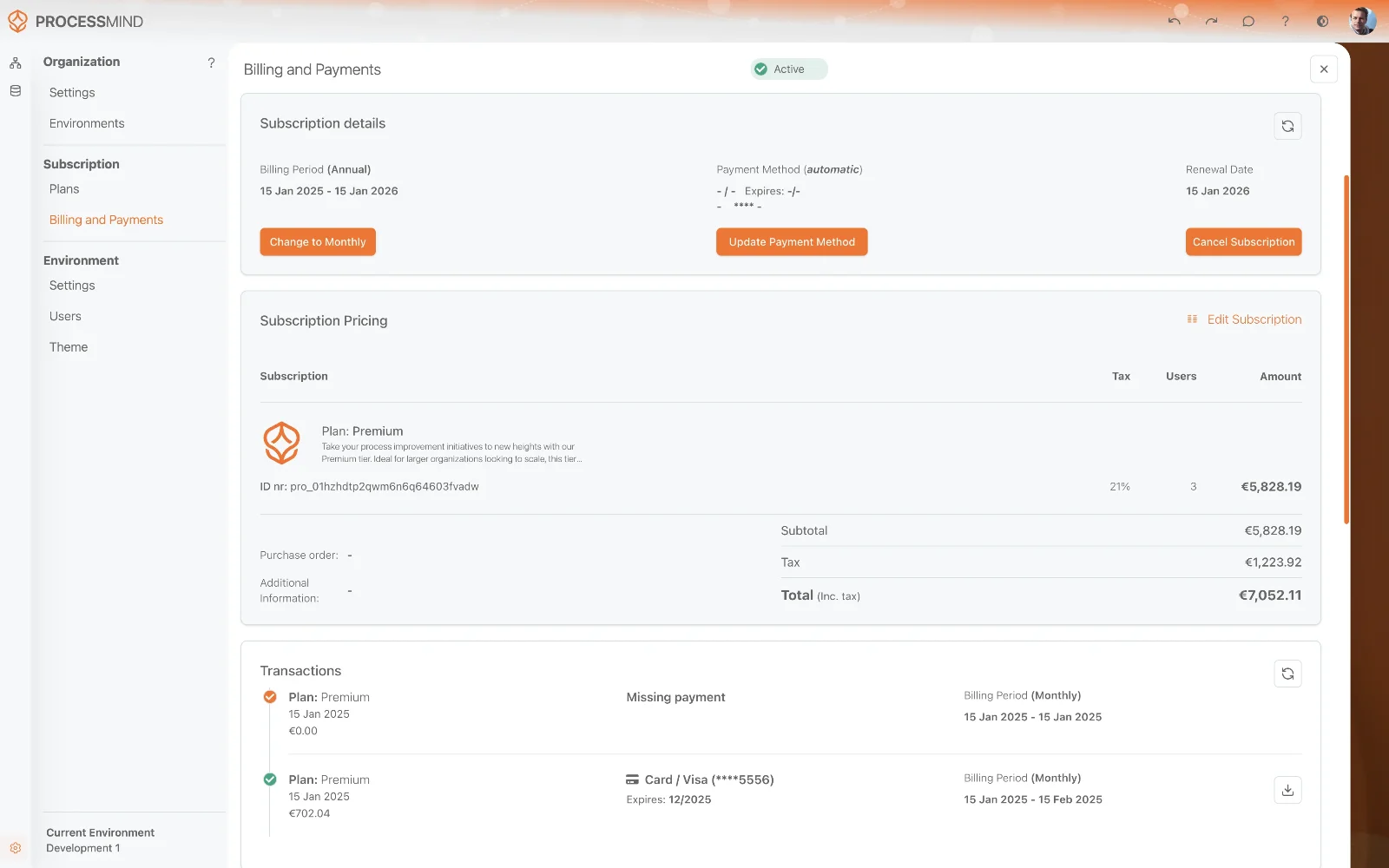Refresh the Subscription details section
This screenshot has height=868, width=1389.
pyautogui.click(x=1287, y=126)
